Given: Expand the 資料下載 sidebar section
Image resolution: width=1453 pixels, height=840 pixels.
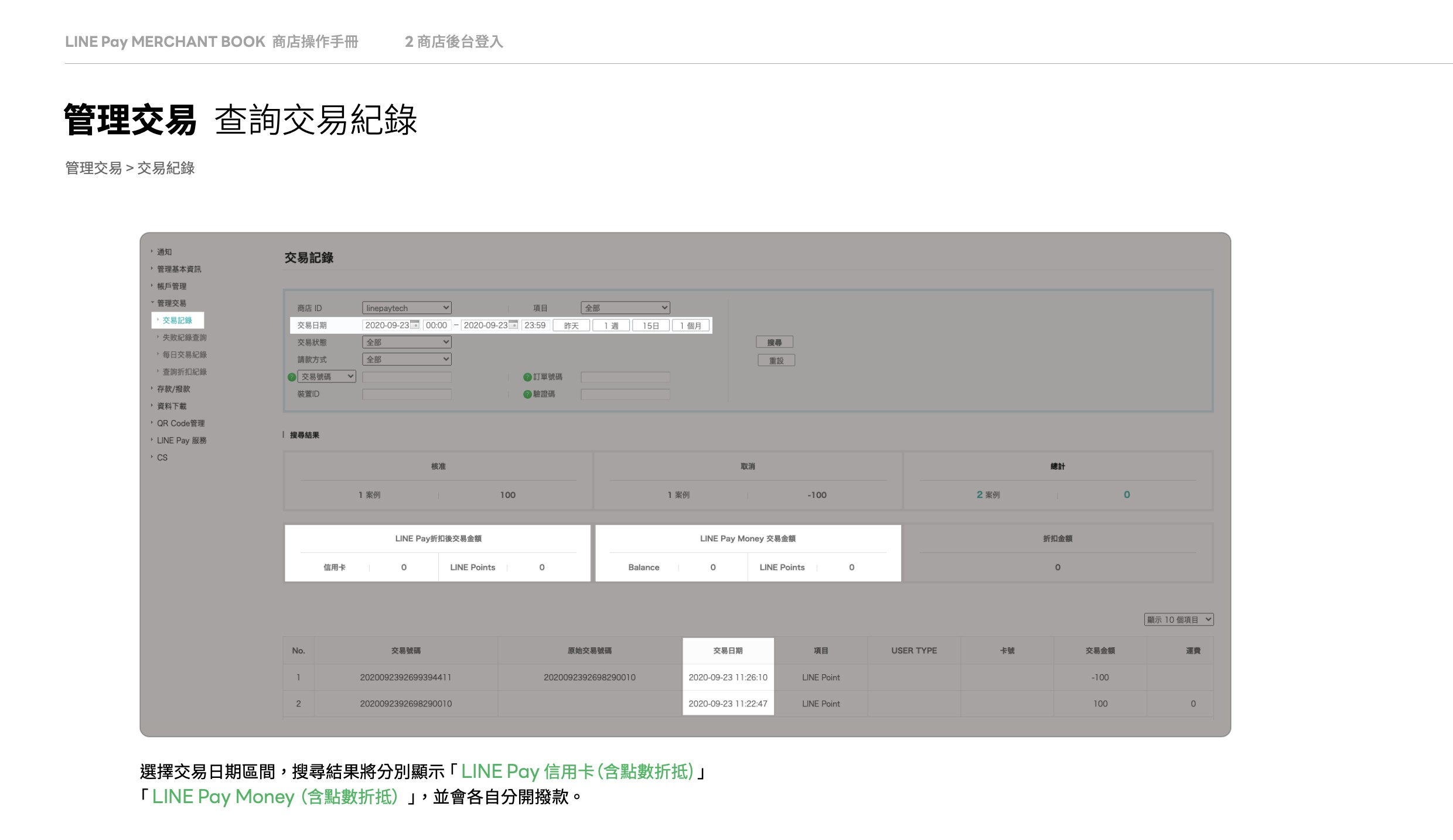Looking at the screenshot, I should (172, 406).
